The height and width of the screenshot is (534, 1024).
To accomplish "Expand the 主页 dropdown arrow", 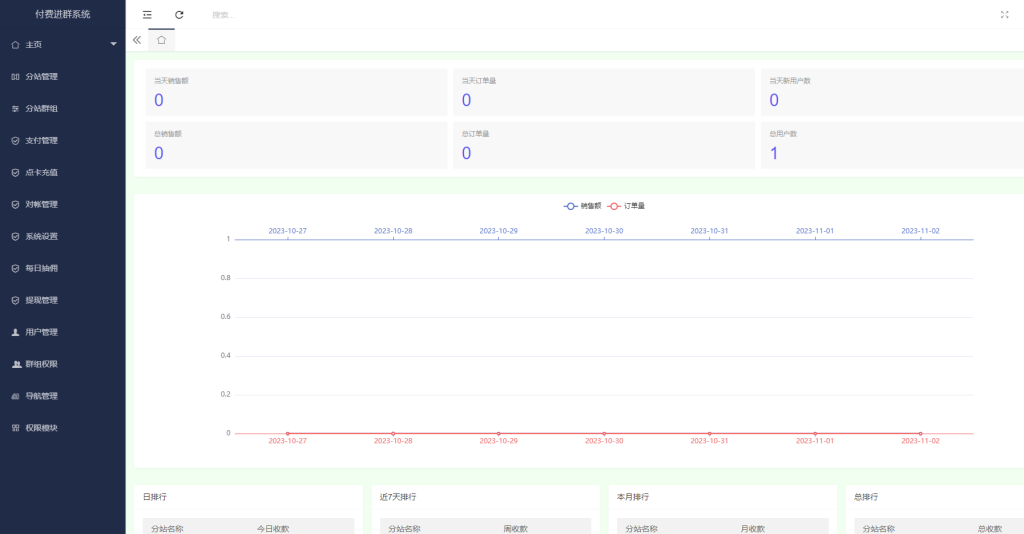I will click(x=113, y=44).
